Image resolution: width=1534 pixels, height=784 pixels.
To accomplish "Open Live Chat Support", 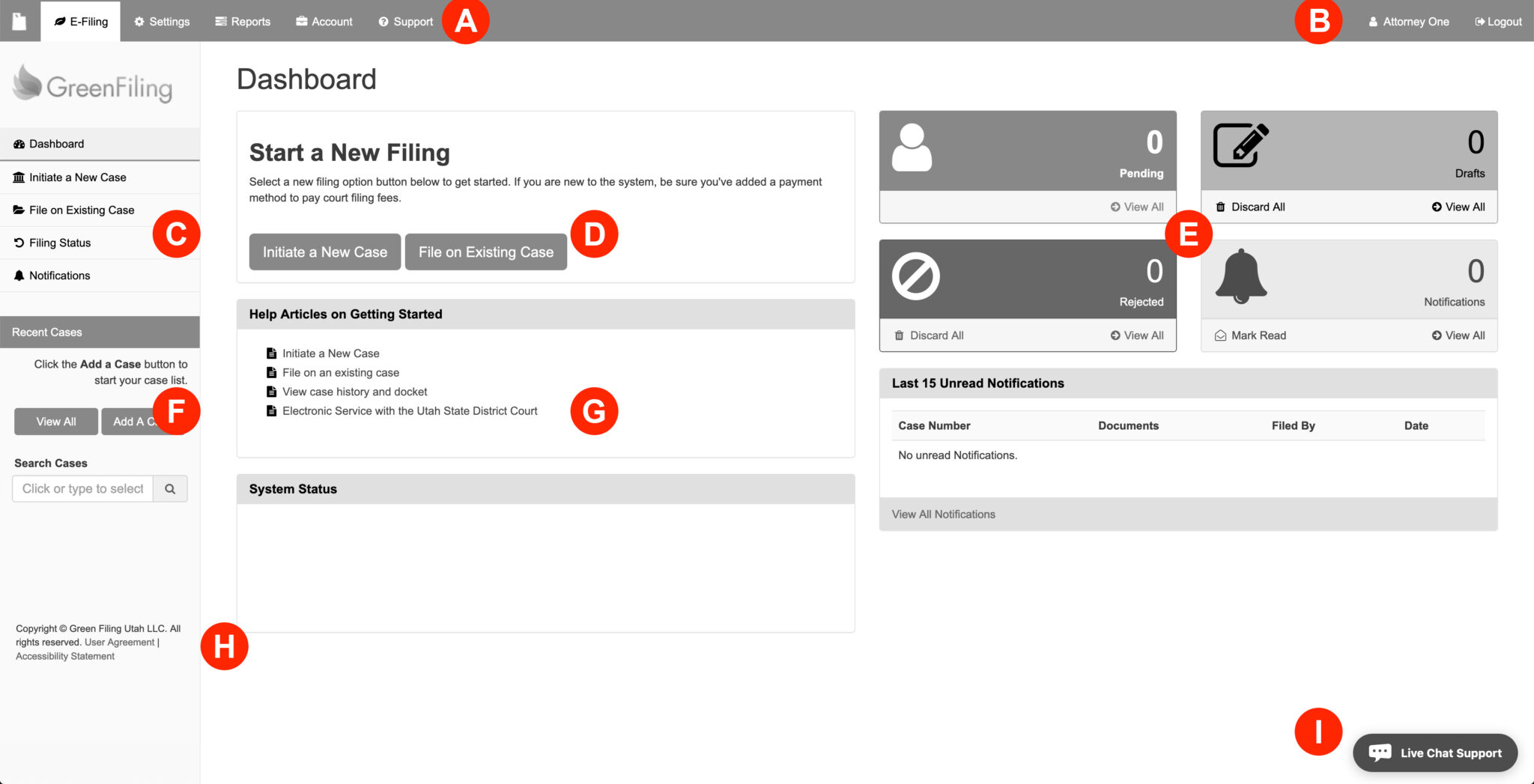I will pos(1435,753).
